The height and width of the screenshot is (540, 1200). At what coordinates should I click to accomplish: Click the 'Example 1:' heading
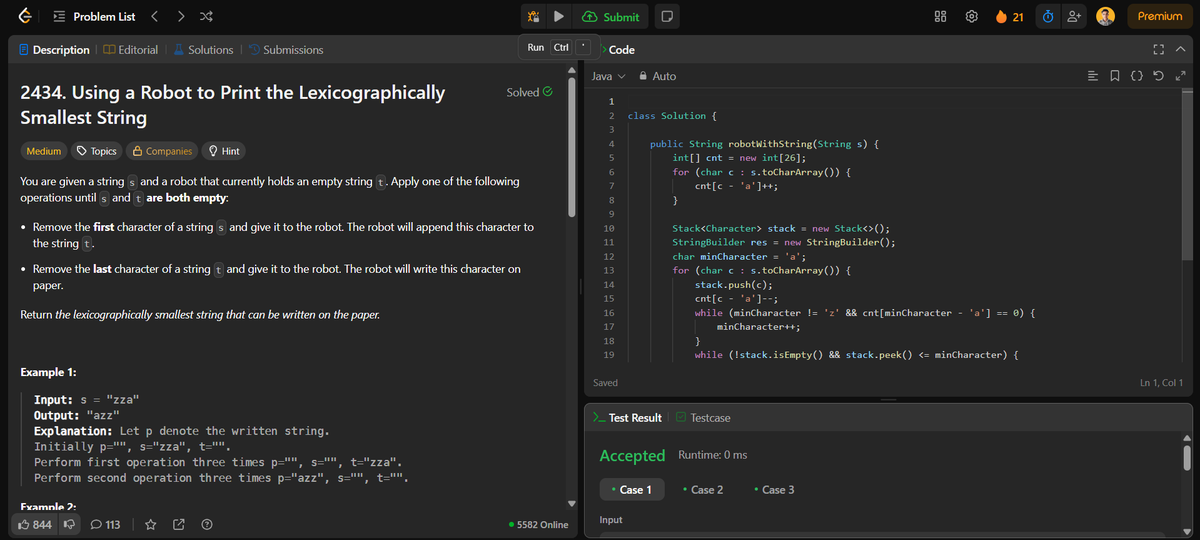(49, 372)
